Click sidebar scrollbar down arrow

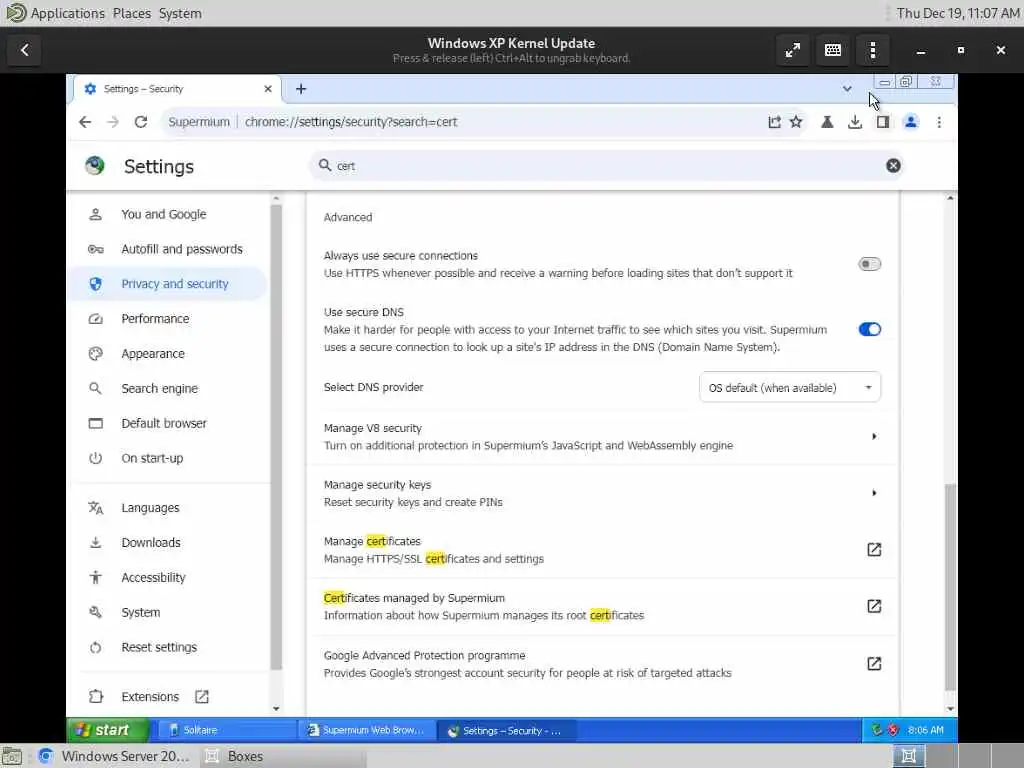tap(276, 709)
